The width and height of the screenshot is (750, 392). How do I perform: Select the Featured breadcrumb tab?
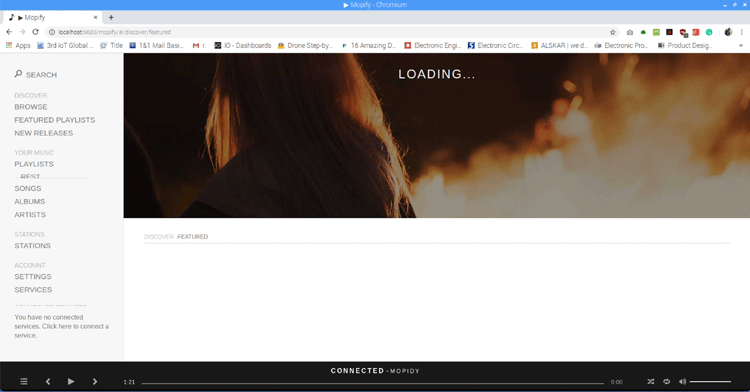coord(193,237)
